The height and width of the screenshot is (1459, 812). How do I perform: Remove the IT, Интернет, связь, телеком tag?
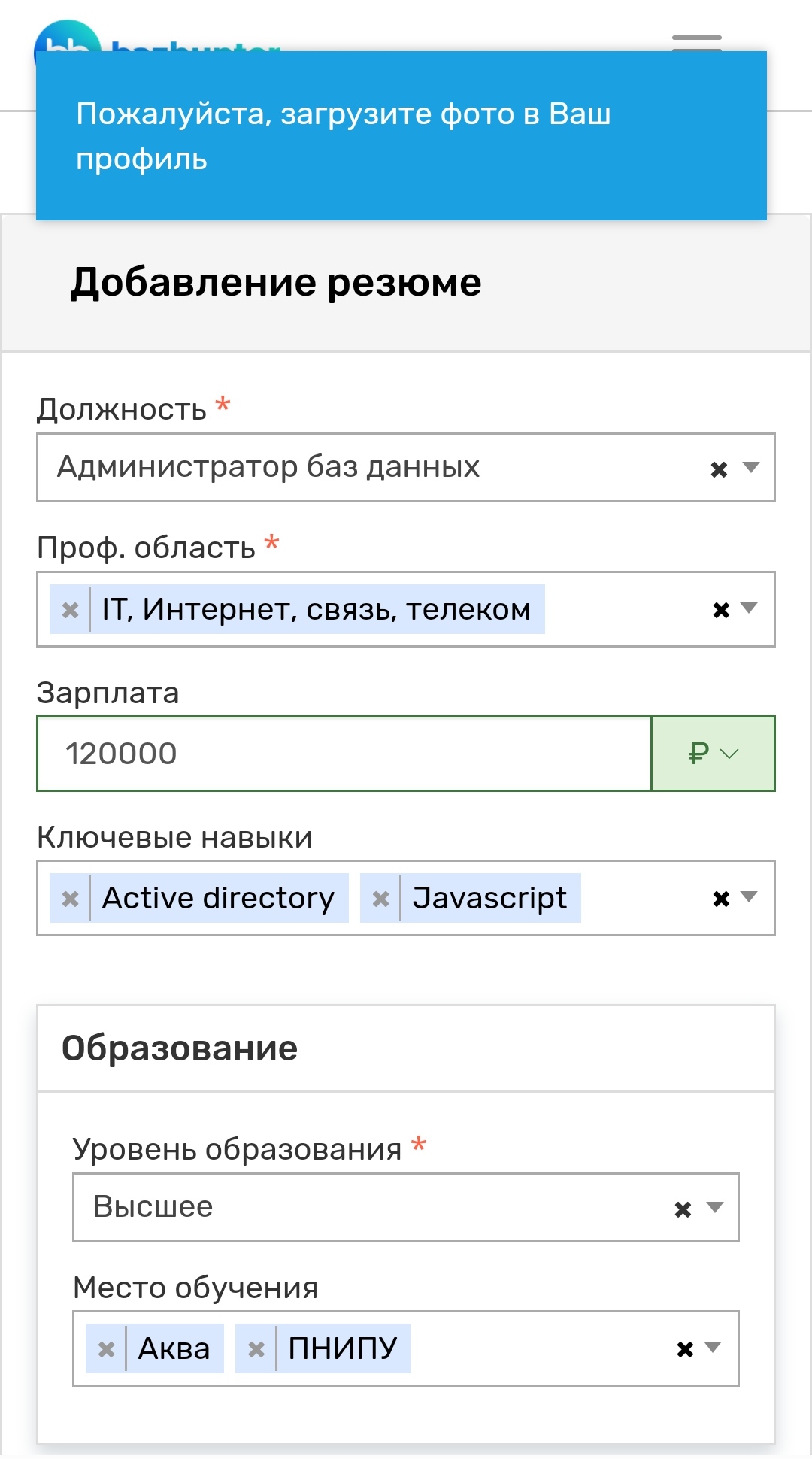coord(70,610)
